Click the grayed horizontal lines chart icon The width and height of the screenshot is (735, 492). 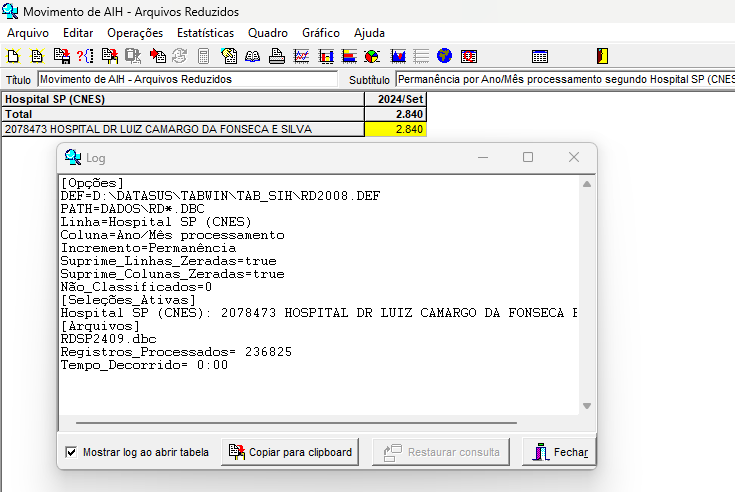tap(421, 56)
